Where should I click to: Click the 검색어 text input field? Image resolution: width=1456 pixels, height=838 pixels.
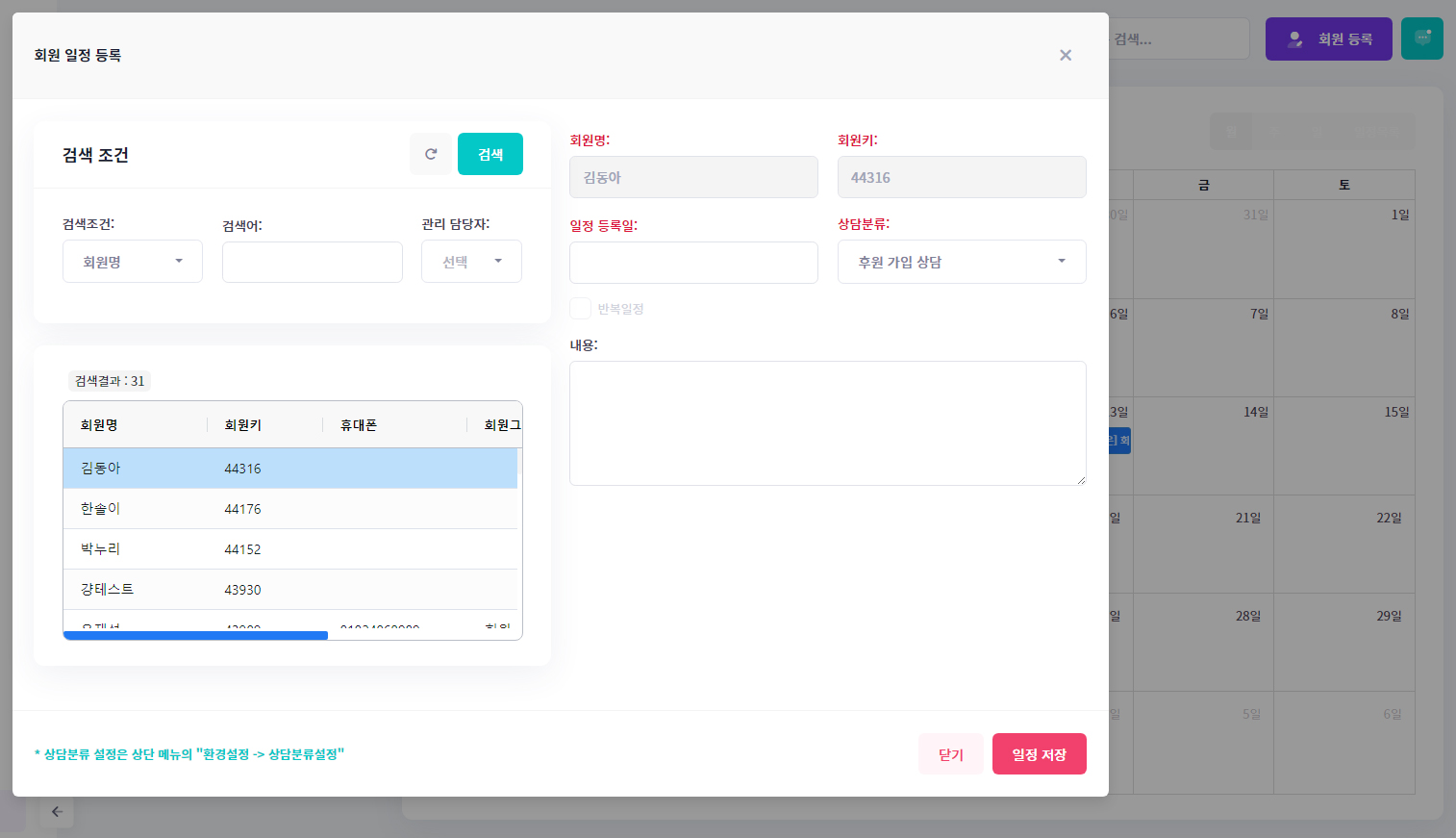(x=312, y=262)
